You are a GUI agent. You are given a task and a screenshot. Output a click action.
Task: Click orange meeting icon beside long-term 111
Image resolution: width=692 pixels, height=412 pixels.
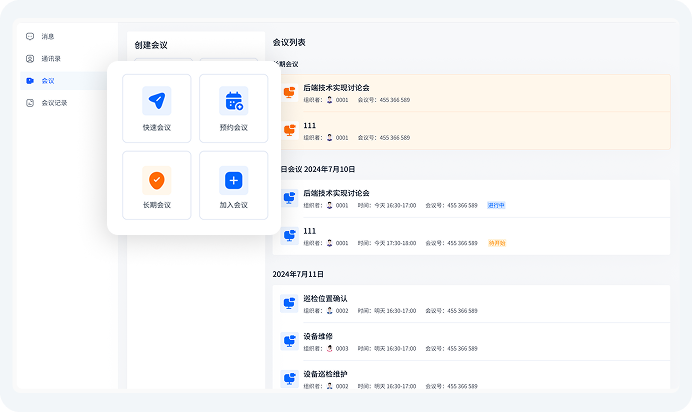290,131
